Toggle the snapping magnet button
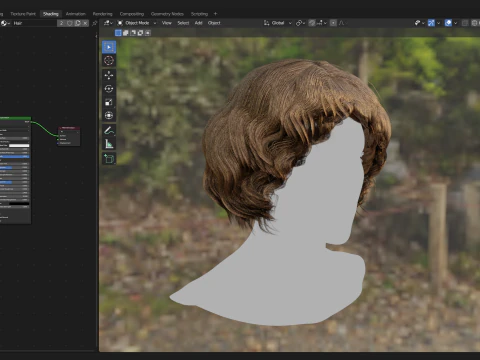This screenshot has height=360, width=480. (312, 23)
